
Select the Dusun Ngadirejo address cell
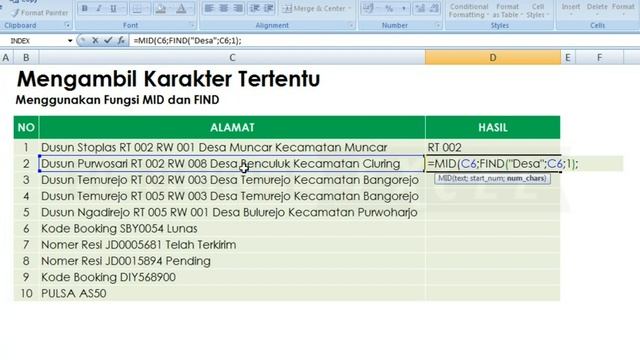pyautogui.click(x=232, y=212)
